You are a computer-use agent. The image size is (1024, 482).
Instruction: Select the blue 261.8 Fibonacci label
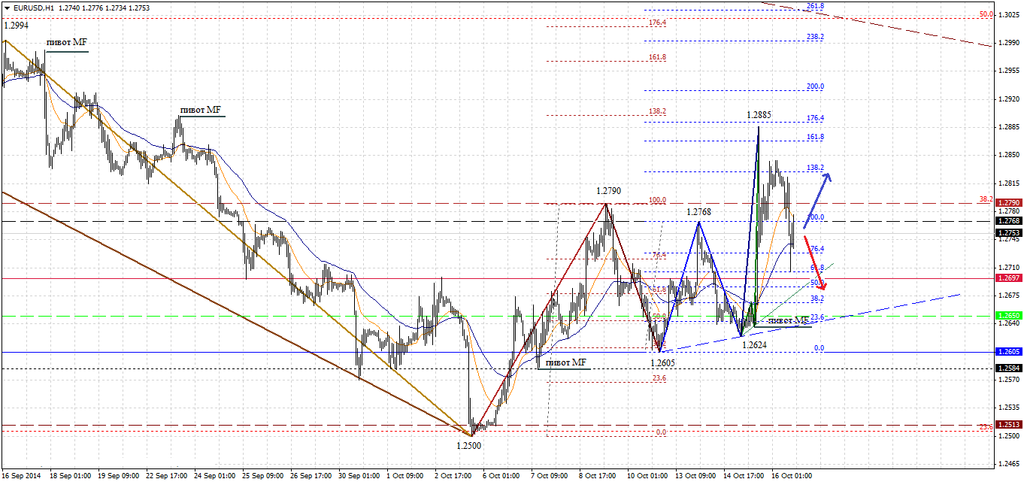[x=815, y=6]
